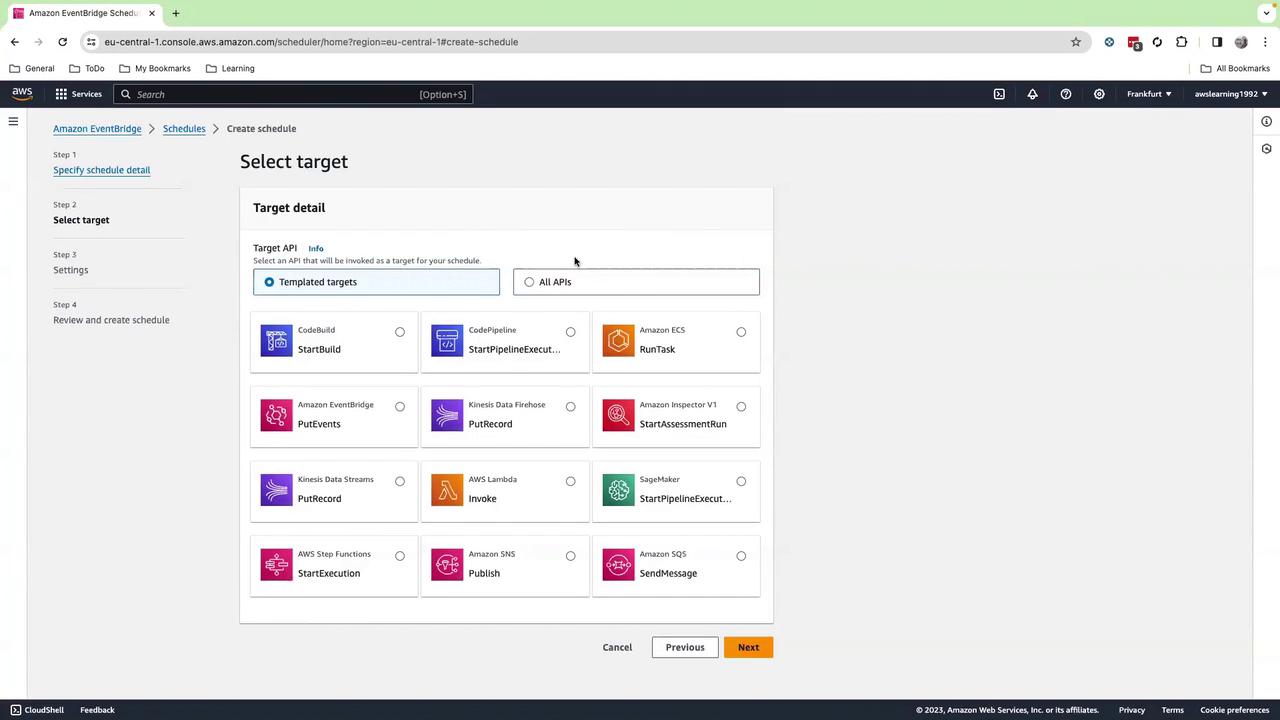Open CloudShell from the footer
1280x720 pixels.
[37, 710]
